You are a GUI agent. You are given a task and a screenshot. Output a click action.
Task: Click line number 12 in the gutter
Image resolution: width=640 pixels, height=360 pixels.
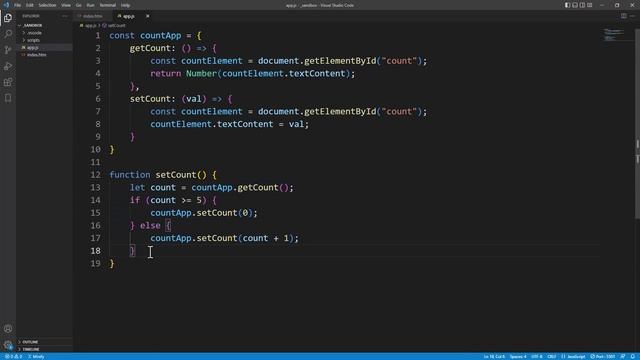(96, 175)
